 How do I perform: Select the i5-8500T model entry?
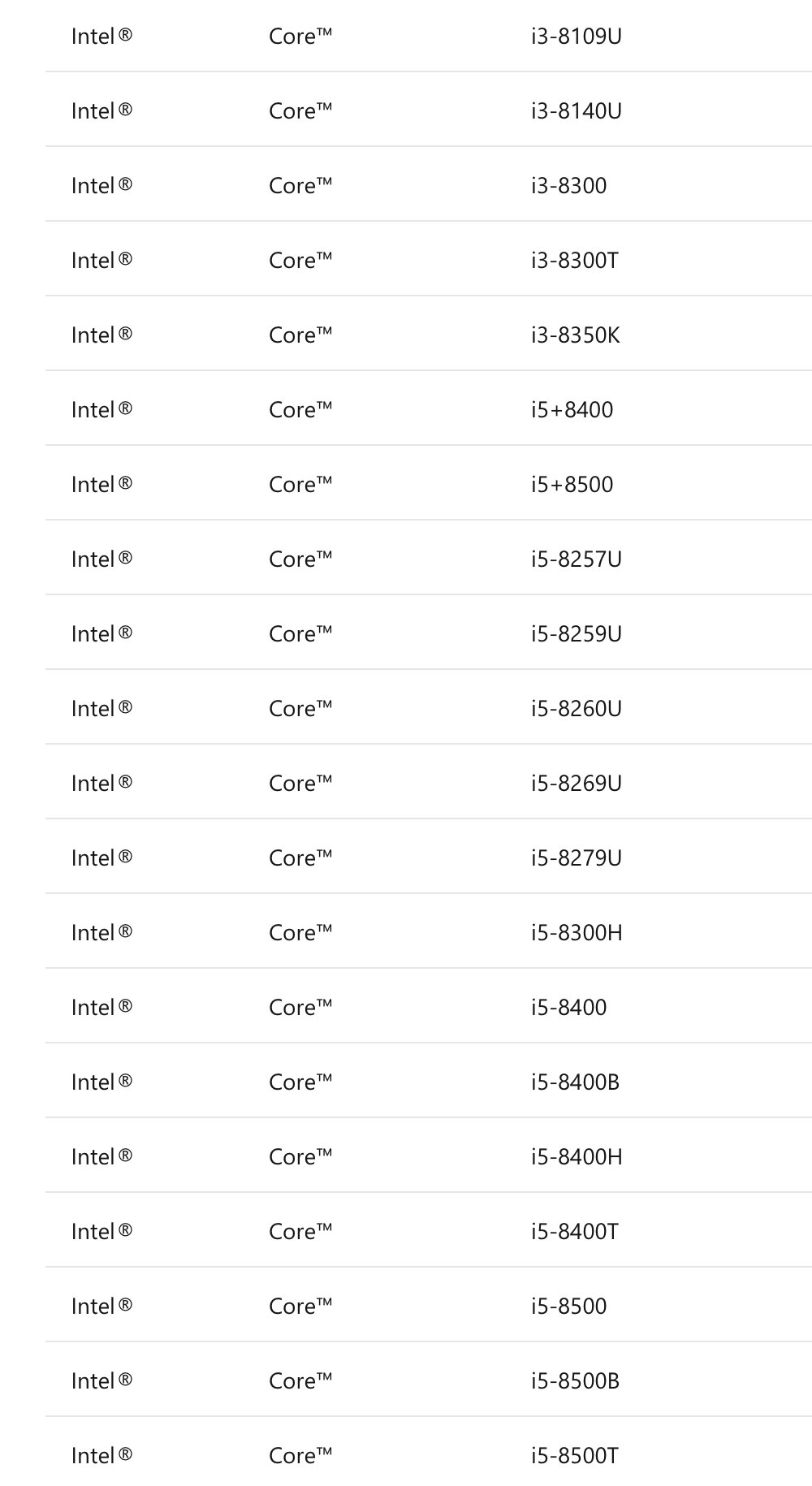click(574, 1456)
